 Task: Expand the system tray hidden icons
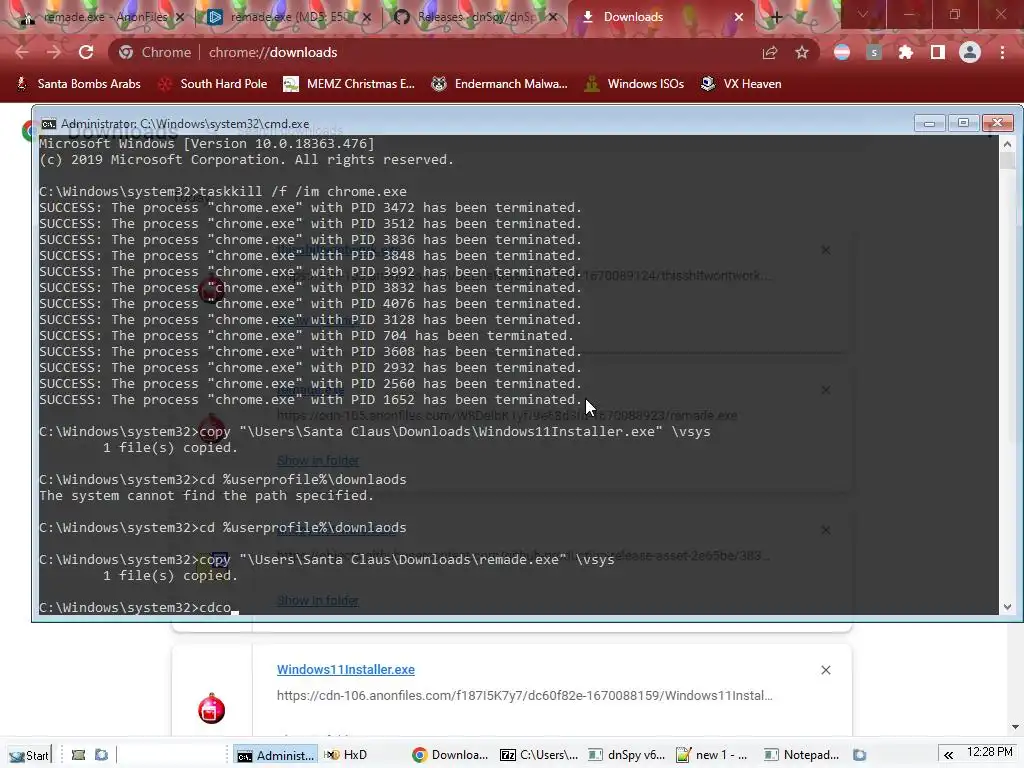click(x=948, y=755)
